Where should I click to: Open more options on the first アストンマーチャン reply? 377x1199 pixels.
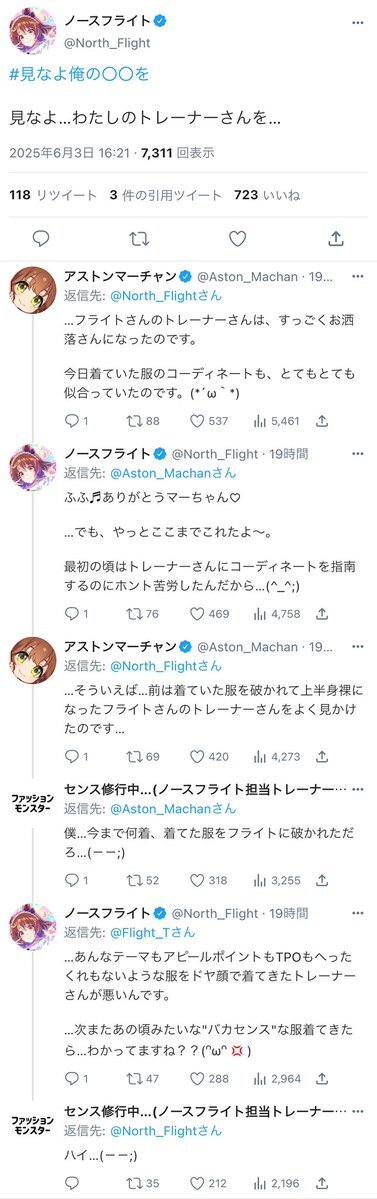click(358, 276)
